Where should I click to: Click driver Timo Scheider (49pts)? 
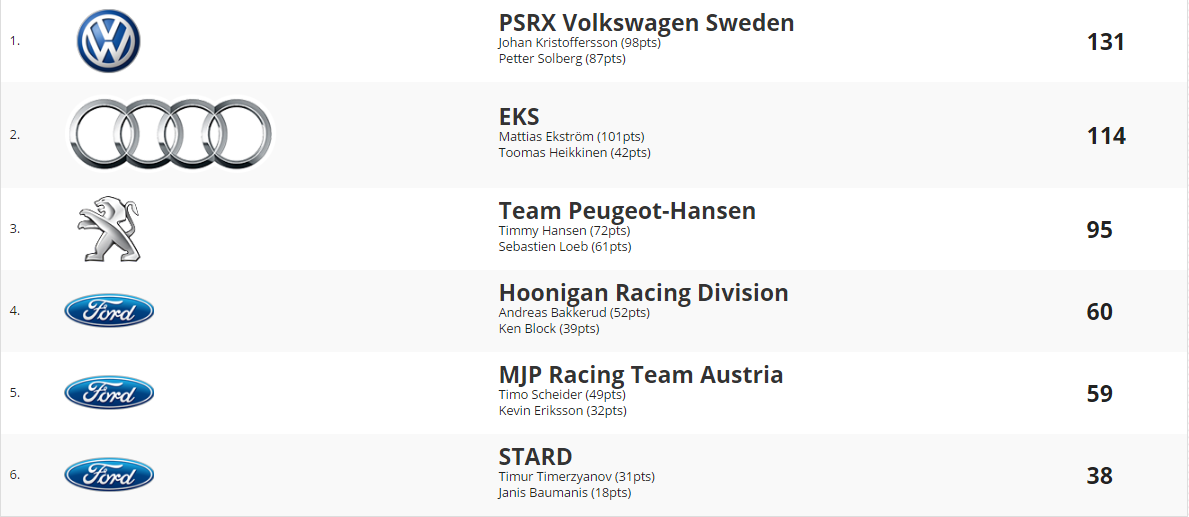click(x=562, y=395)
